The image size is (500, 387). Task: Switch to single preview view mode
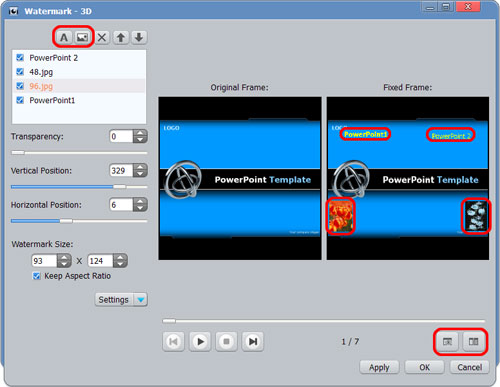click(x=447, y=342)
